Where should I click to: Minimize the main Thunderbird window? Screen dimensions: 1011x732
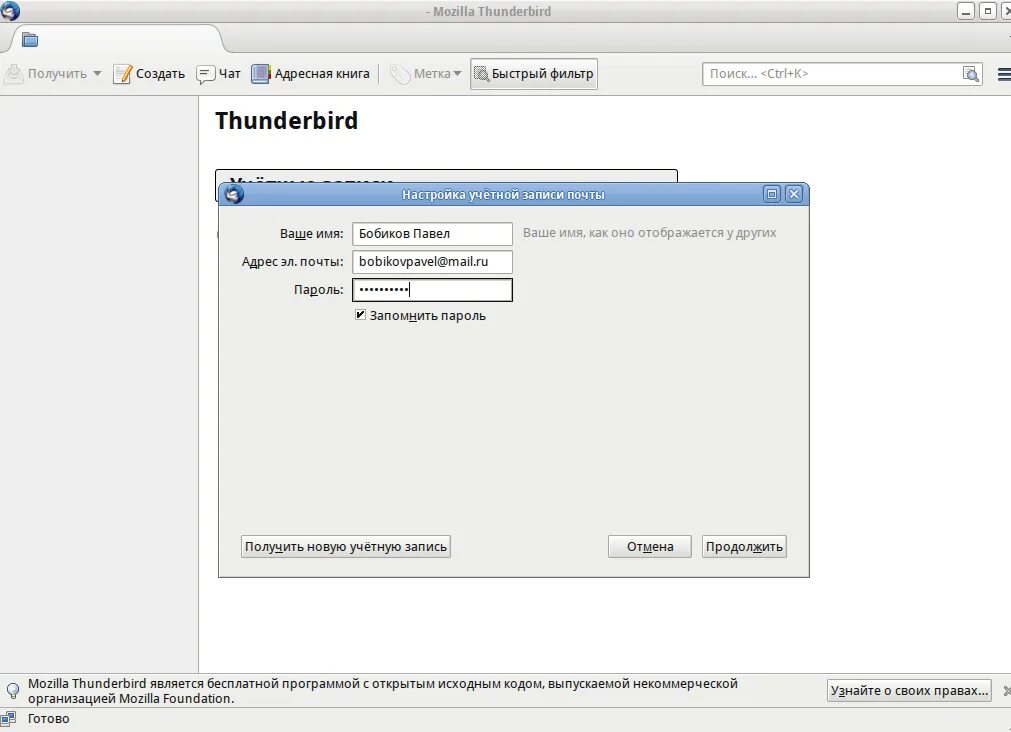(x=965, y=11)
